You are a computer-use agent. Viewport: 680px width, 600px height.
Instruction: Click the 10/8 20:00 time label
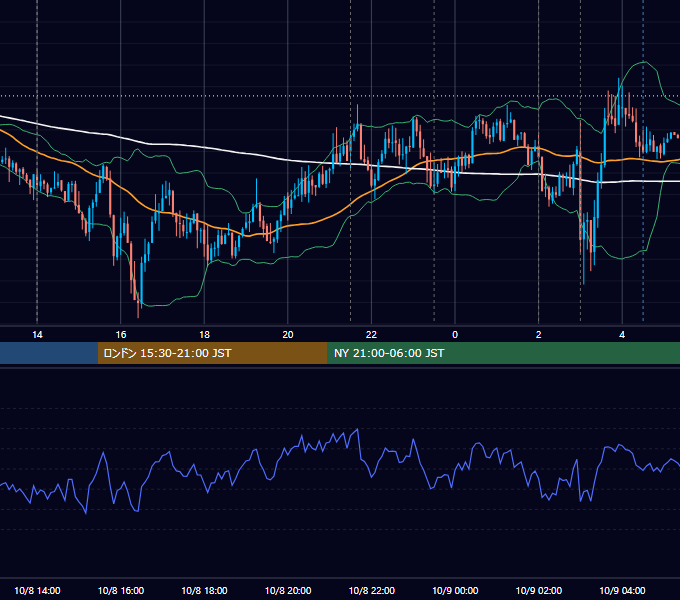[288, 590]
